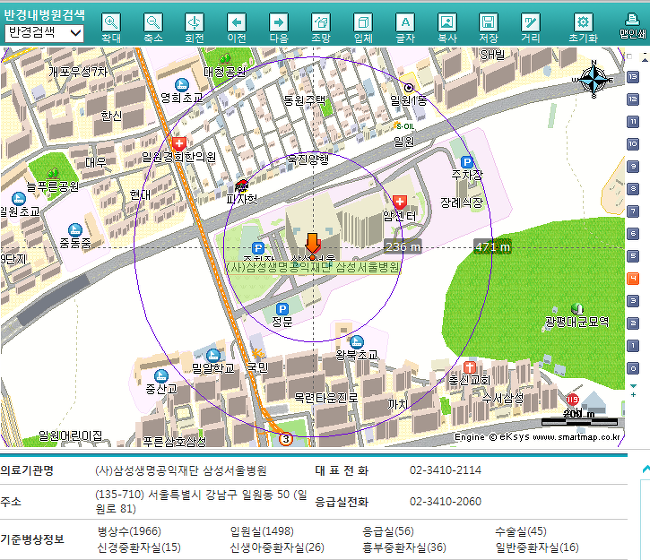The height and width of the screenshot is (560, 650).
Task: Click phone number 02-3410-2114
Action: point(445,470)
